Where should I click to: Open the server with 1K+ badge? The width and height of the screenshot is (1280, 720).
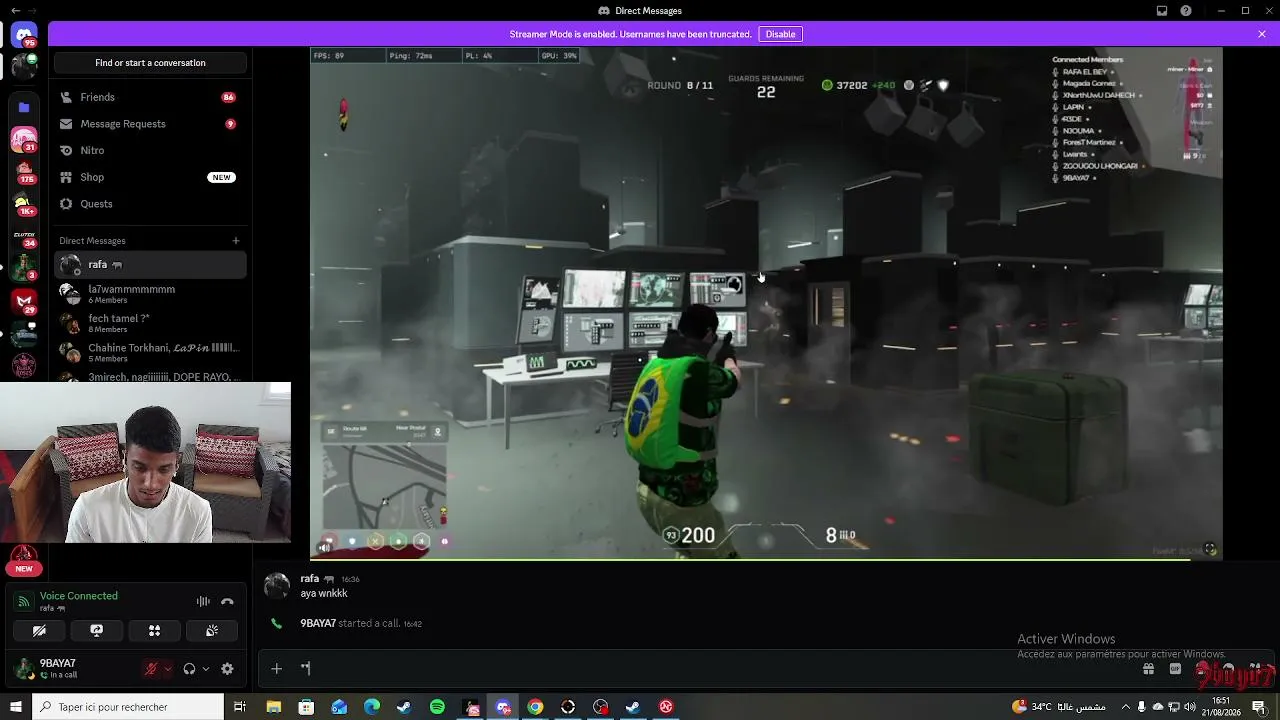coord(24,205)
